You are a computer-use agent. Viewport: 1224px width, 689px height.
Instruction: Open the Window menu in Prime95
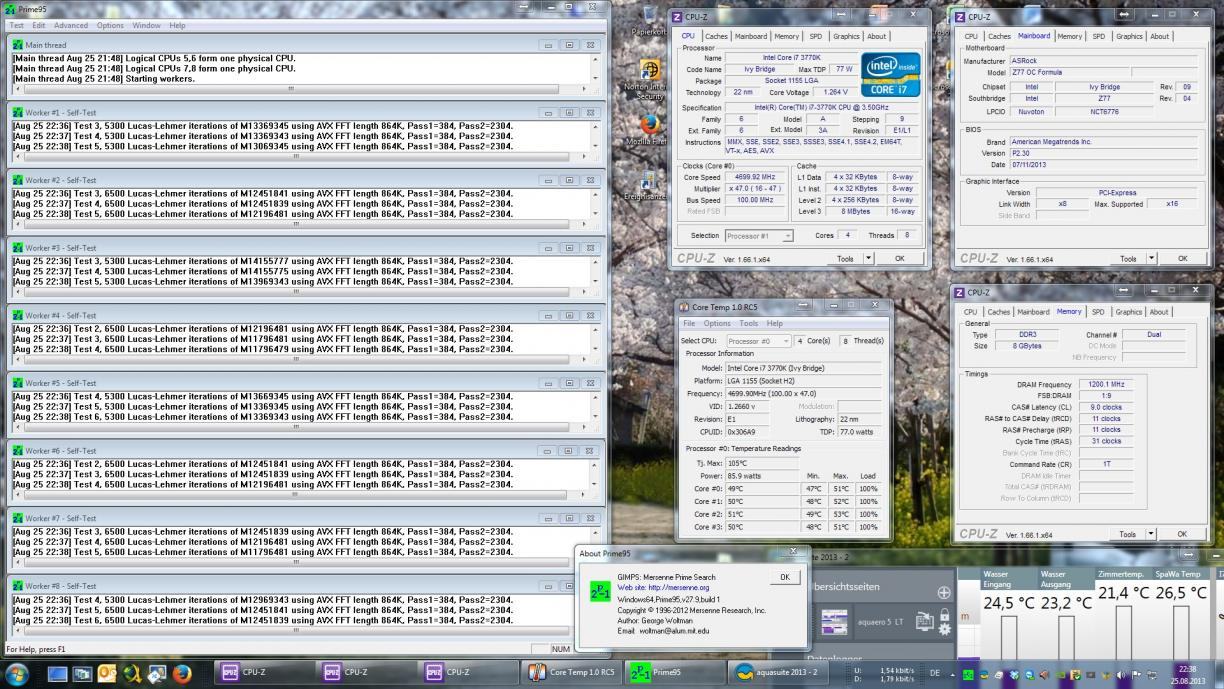click(146, 25)
